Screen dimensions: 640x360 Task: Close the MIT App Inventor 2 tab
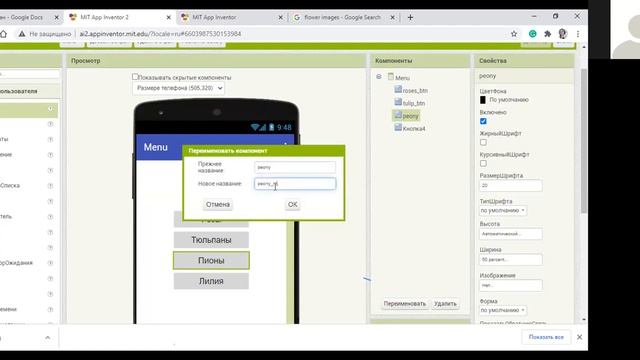pos(169,17)
